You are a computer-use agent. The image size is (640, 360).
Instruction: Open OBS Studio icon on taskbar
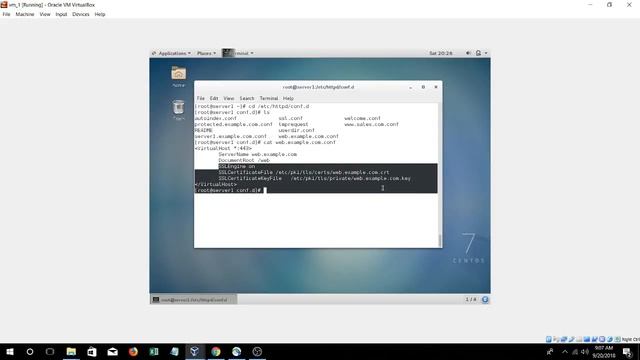(x=257, y=351)
